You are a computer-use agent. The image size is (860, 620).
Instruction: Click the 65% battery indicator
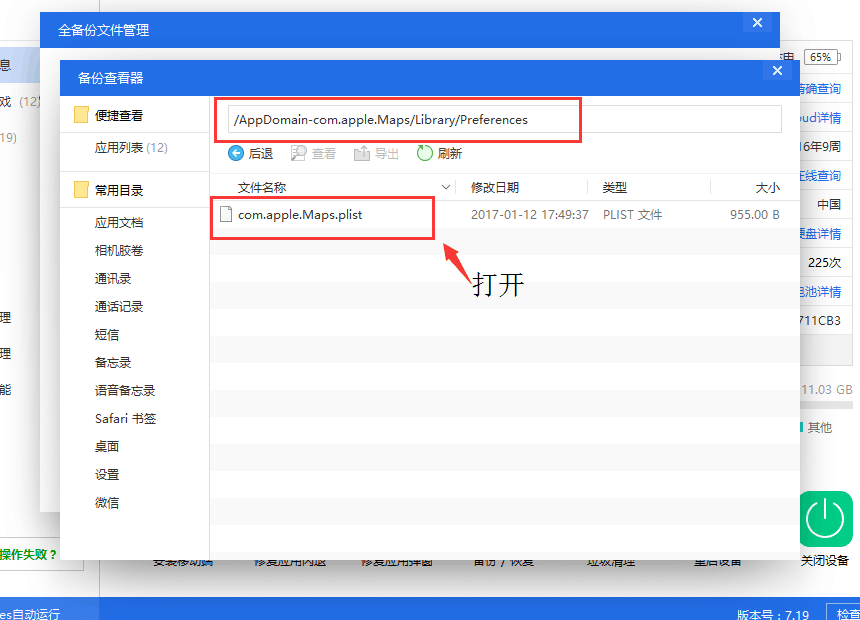(x=821, y=57)
